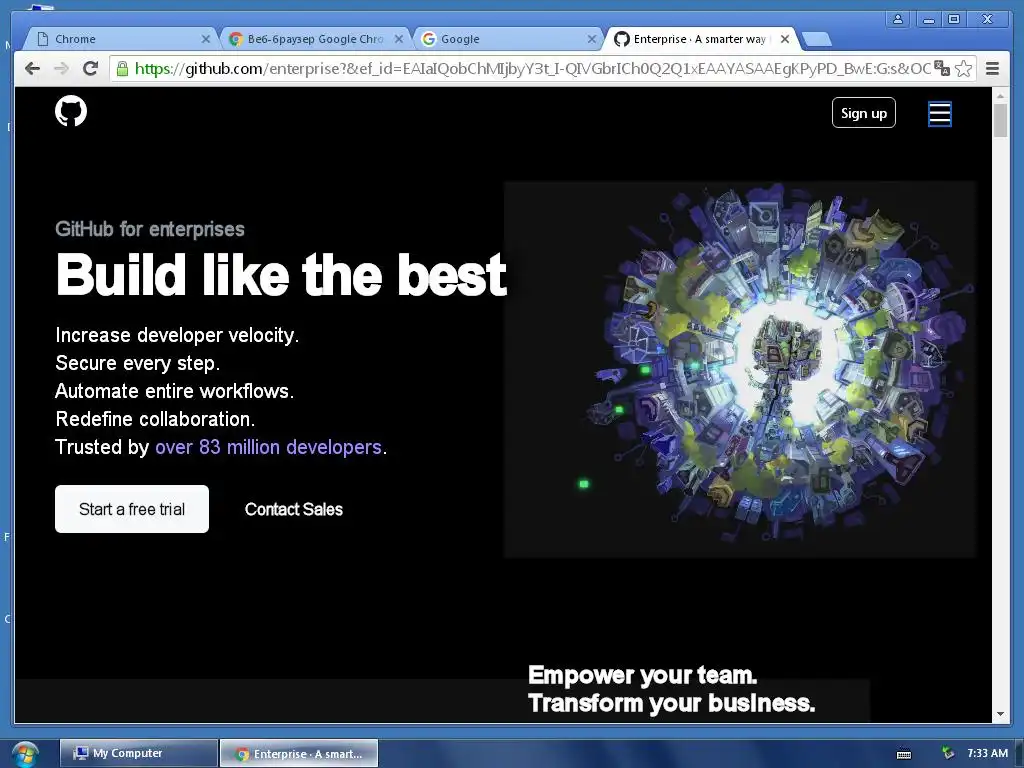Select the Enterprise Chrome taskbar button
Image resolution: width=1024 pixels, height=768 pixels.
[x=298, y=754]
